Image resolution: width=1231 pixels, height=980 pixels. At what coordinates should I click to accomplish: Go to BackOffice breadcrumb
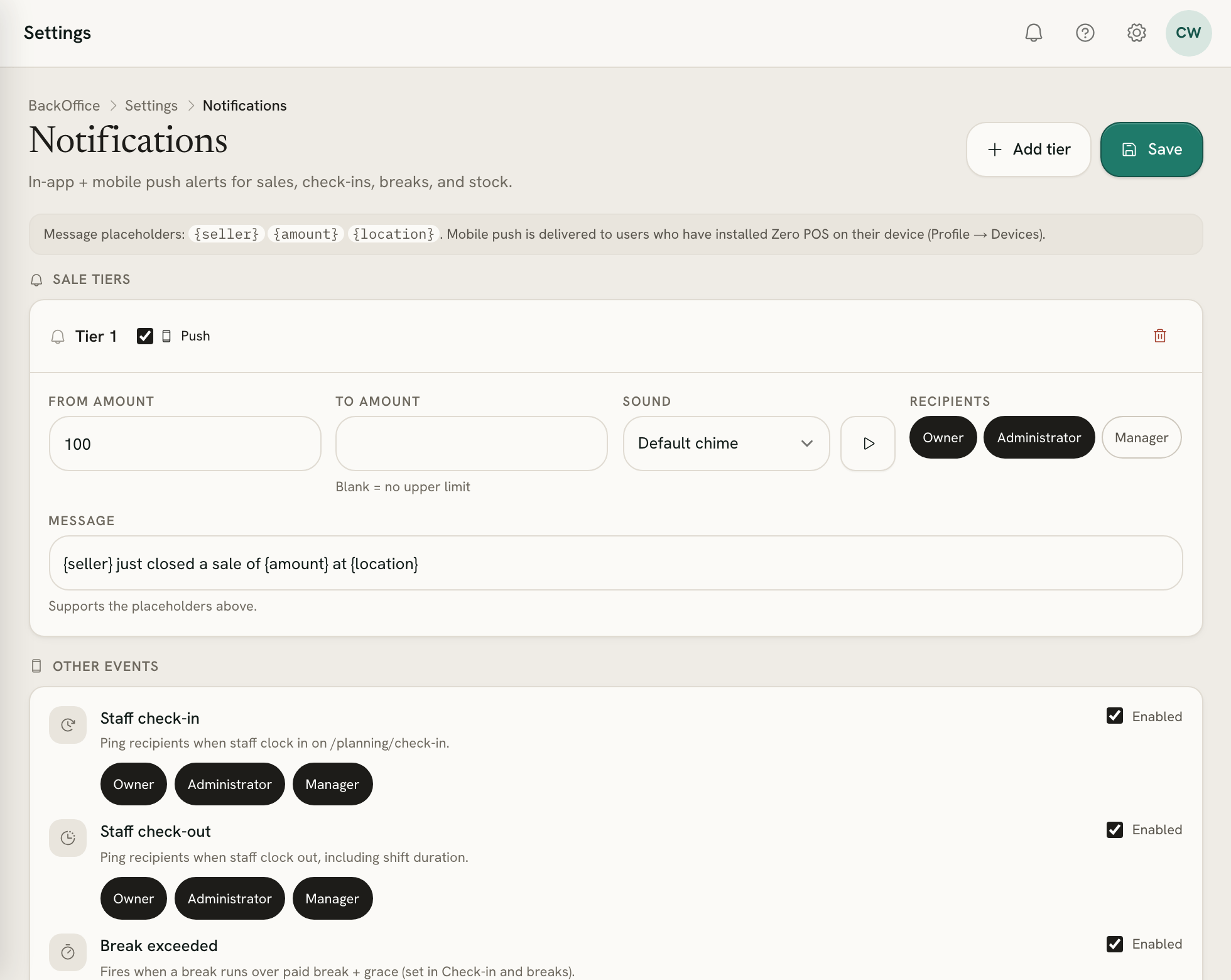click(64, 106)
